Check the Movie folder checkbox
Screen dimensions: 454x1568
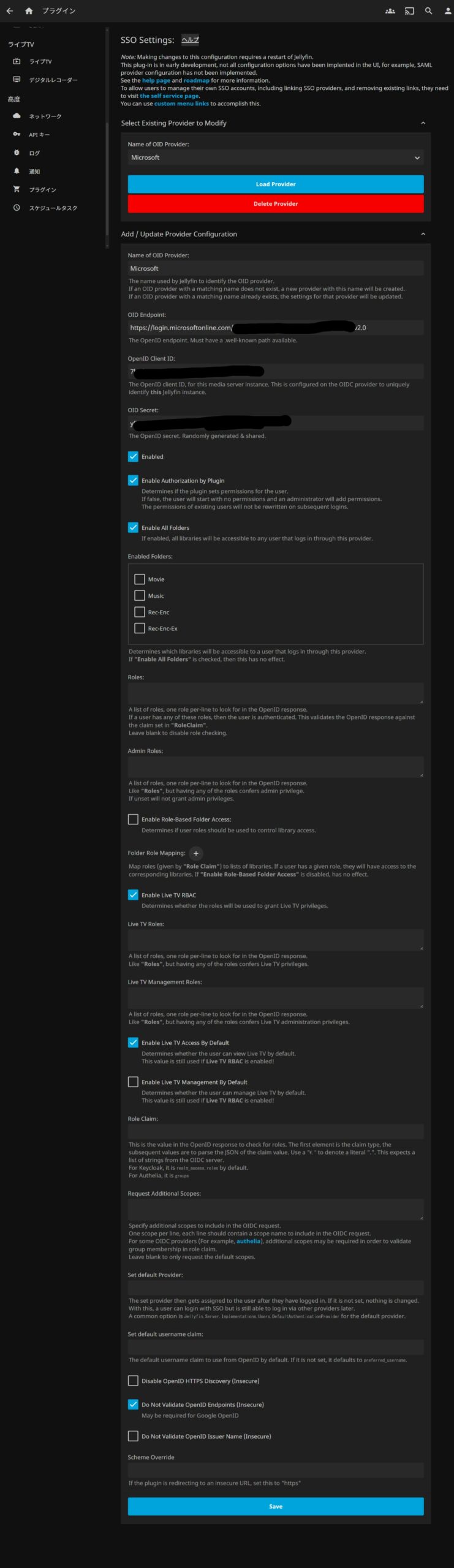(140, 579)
